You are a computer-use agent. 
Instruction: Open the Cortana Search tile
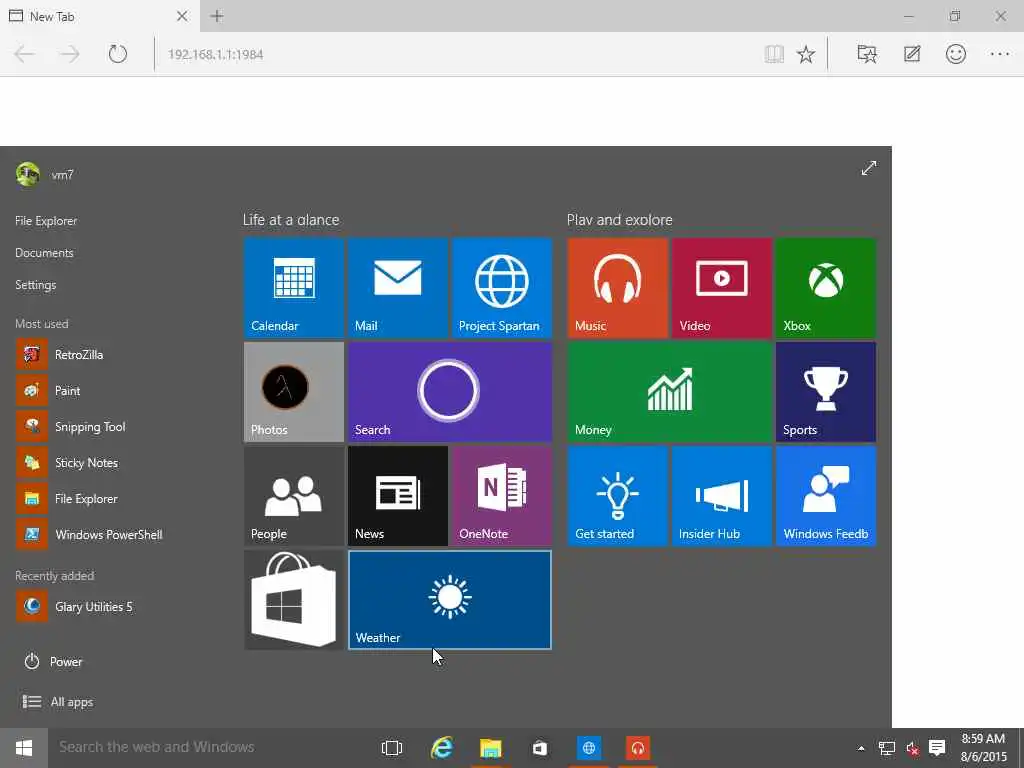coord(450,392)
